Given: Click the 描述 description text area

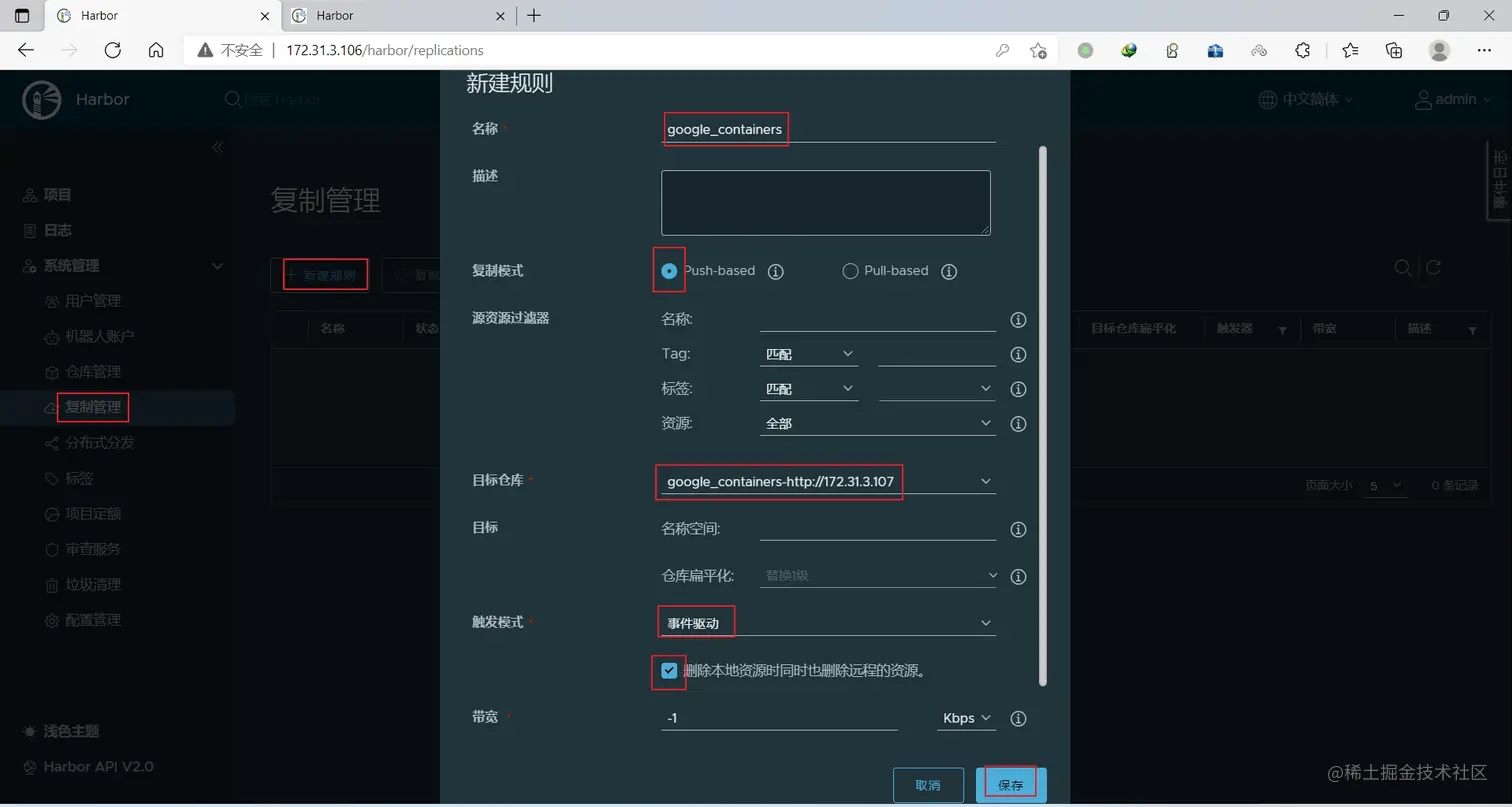Looking at the screenshot, I should point(826,203).
